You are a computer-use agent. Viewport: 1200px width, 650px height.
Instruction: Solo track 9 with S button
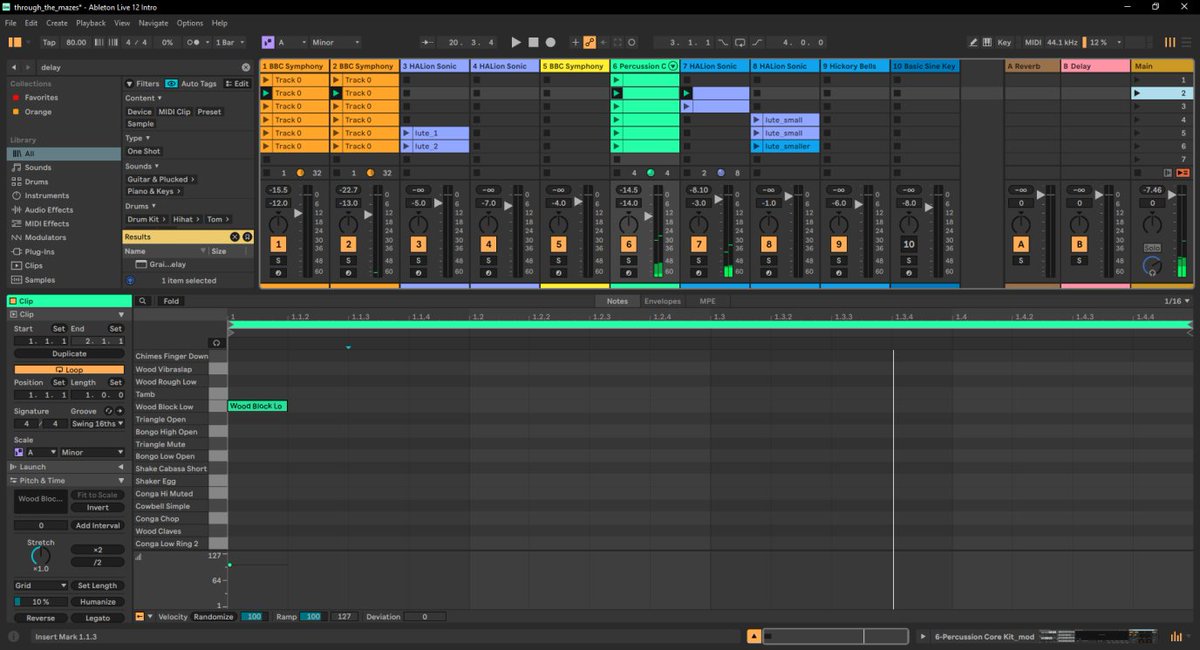[x=838, y=260]
